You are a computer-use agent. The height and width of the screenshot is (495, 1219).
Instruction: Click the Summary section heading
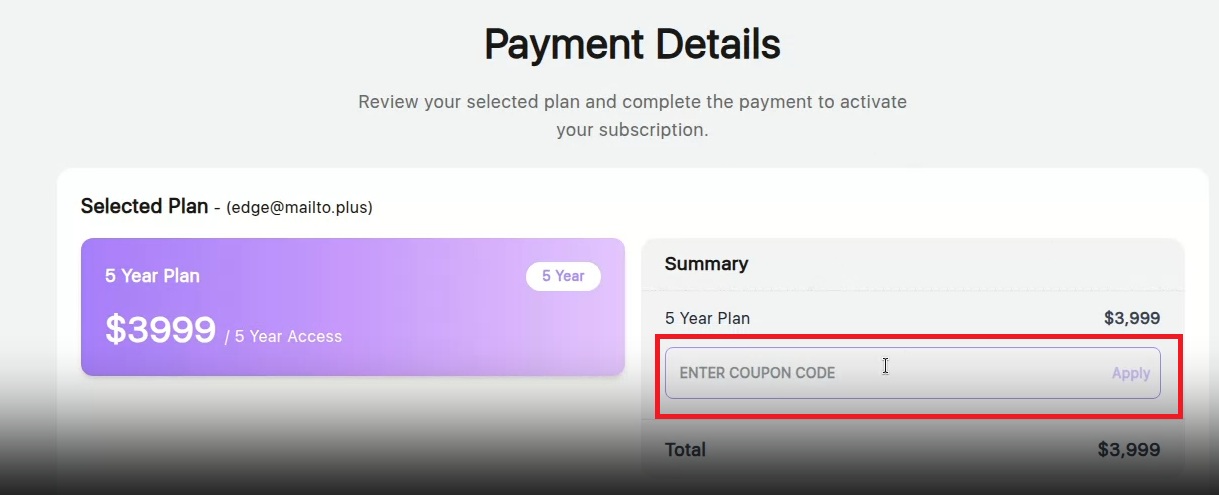[706, 264]
